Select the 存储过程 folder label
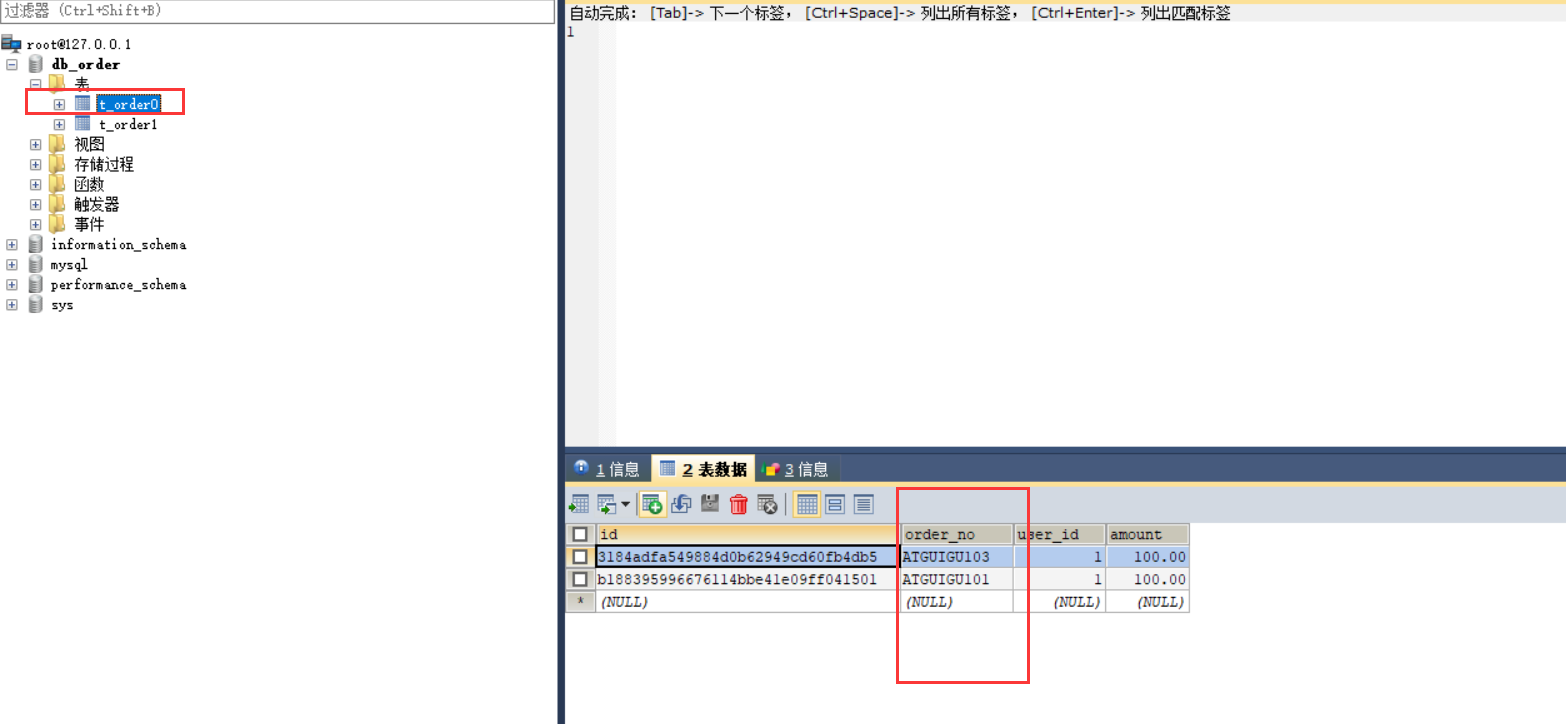1566x724 pixels. pyautogui.click(x=104, y=164)
